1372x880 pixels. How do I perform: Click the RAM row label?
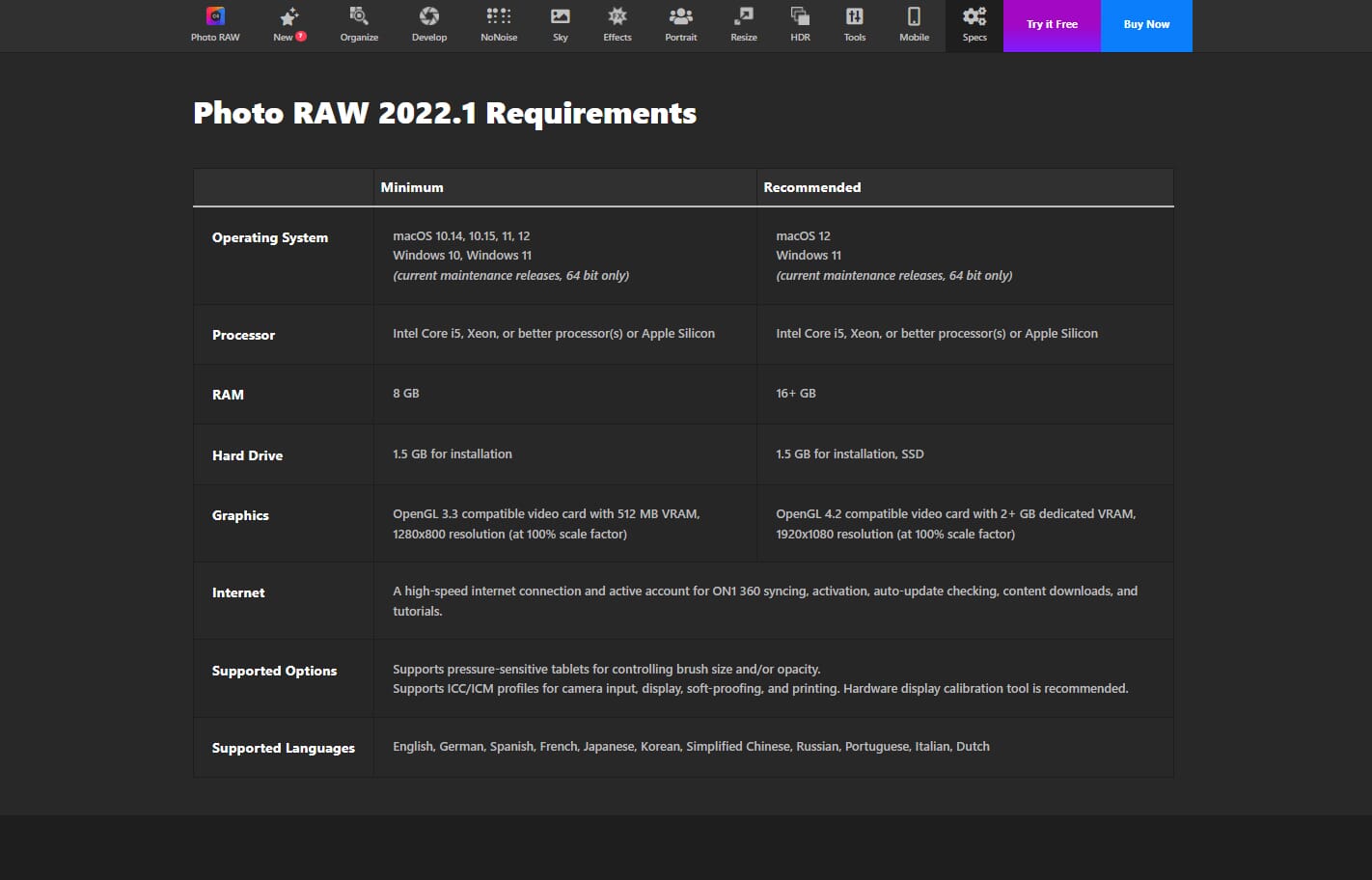228,396
